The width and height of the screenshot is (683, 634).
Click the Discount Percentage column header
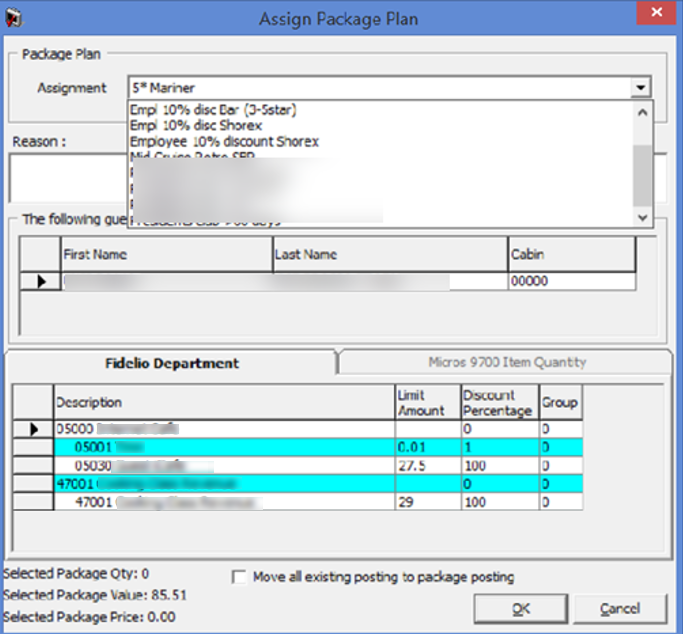click(500, 402)
